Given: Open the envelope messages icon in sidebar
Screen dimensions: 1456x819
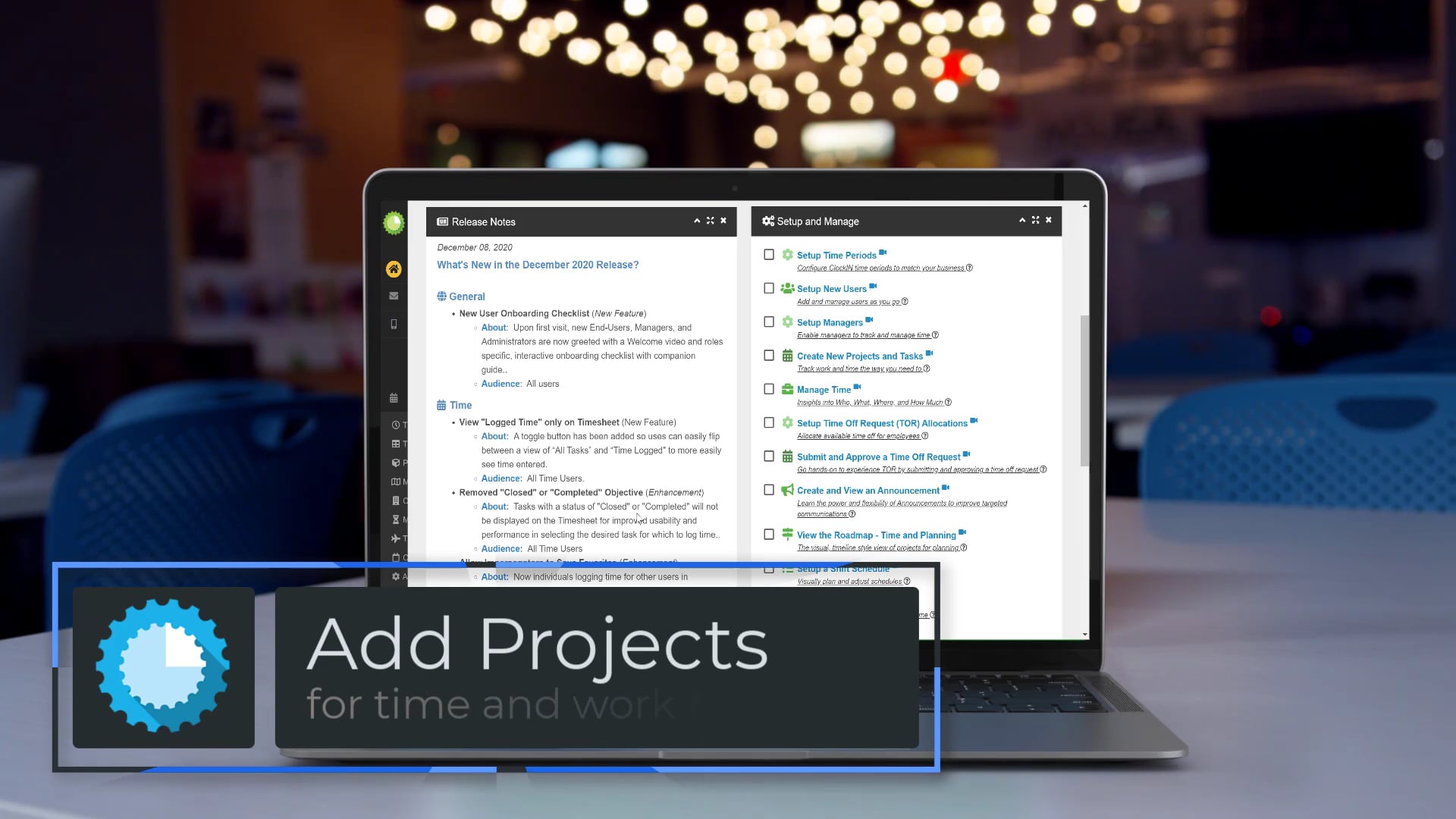Looking at the screenshot, I should (394, 297).
